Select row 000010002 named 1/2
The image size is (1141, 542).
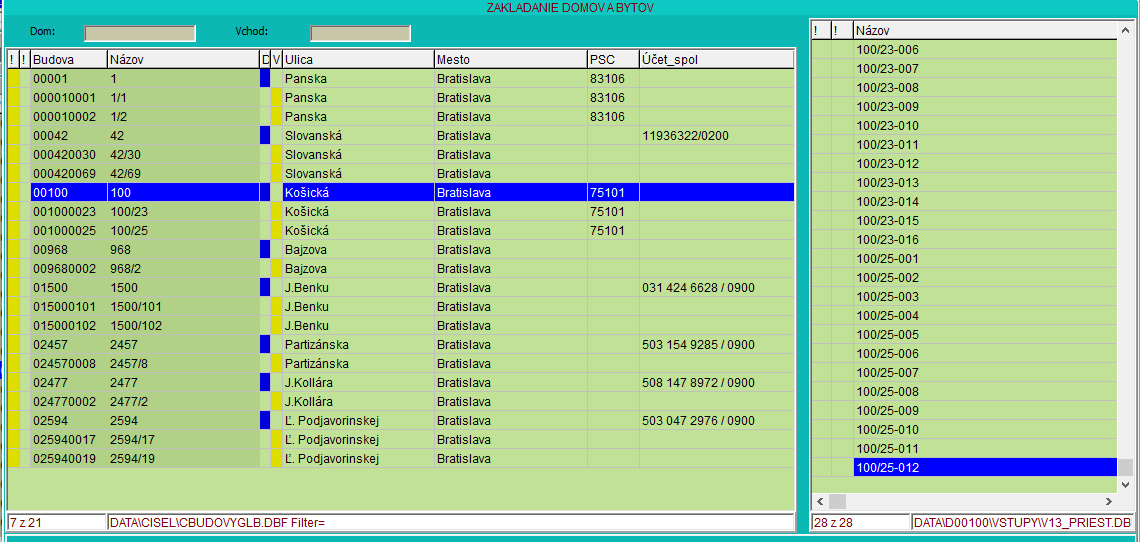400,116
